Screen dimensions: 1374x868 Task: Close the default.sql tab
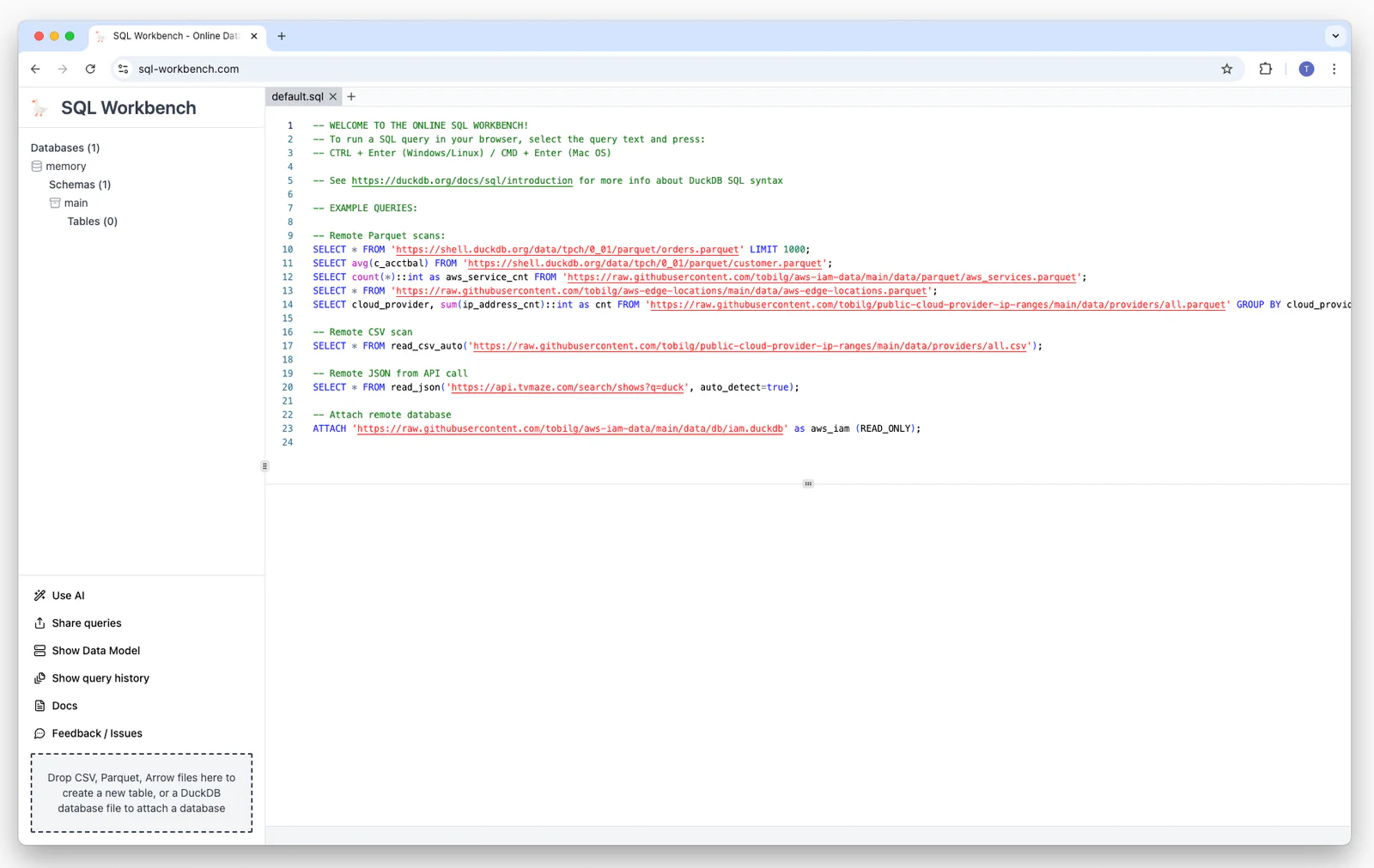click(333, 97)
